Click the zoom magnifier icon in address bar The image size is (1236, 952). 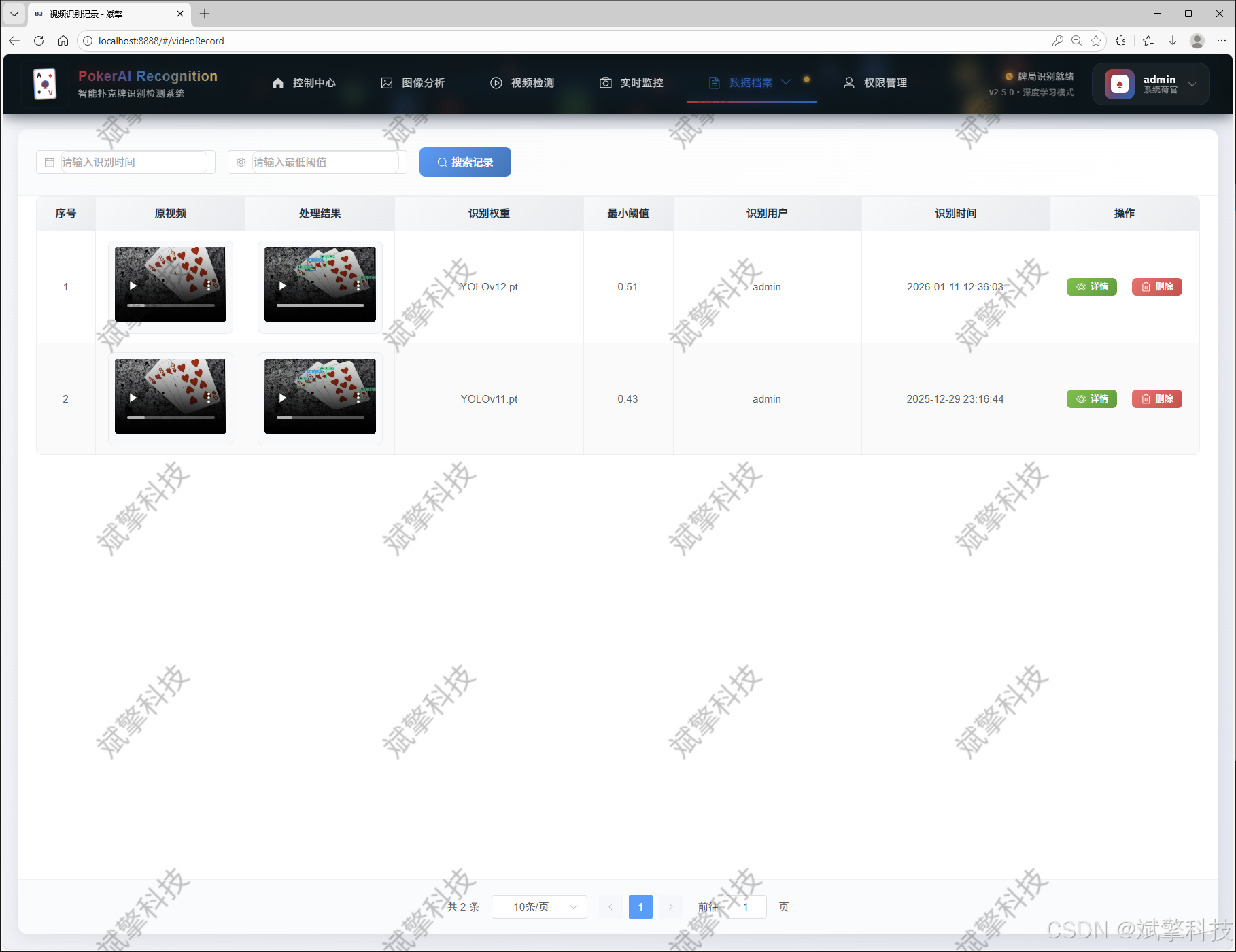tap(1076, 41)
